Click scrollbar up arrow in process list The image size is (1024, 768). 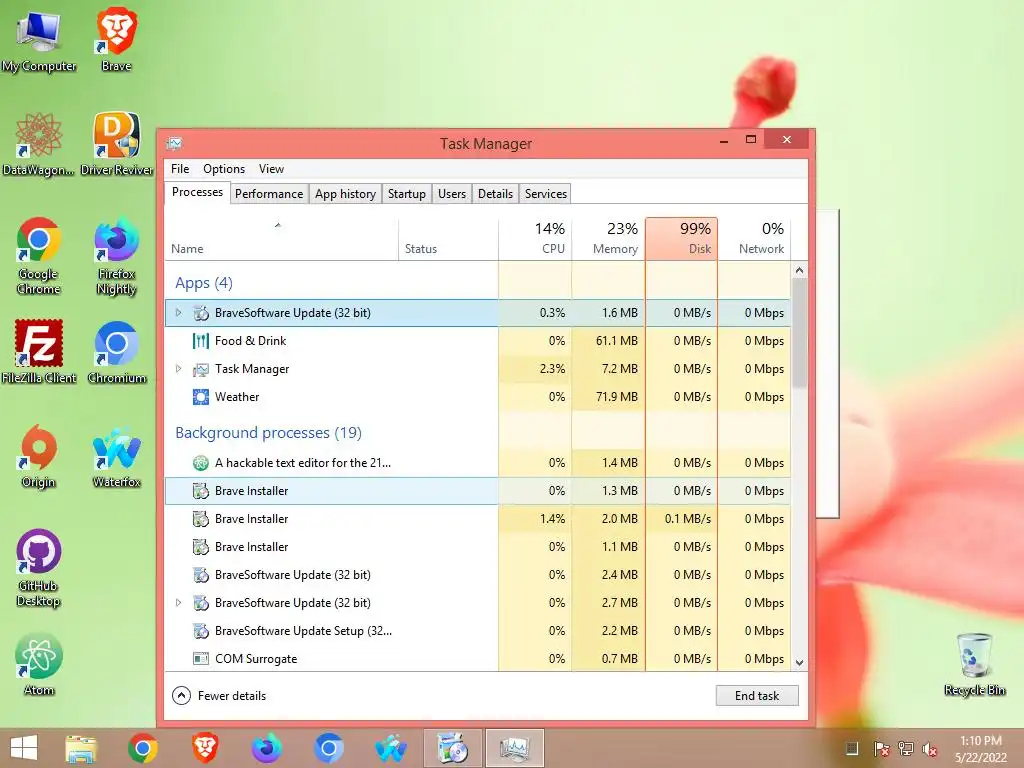(x=799, y=270)
